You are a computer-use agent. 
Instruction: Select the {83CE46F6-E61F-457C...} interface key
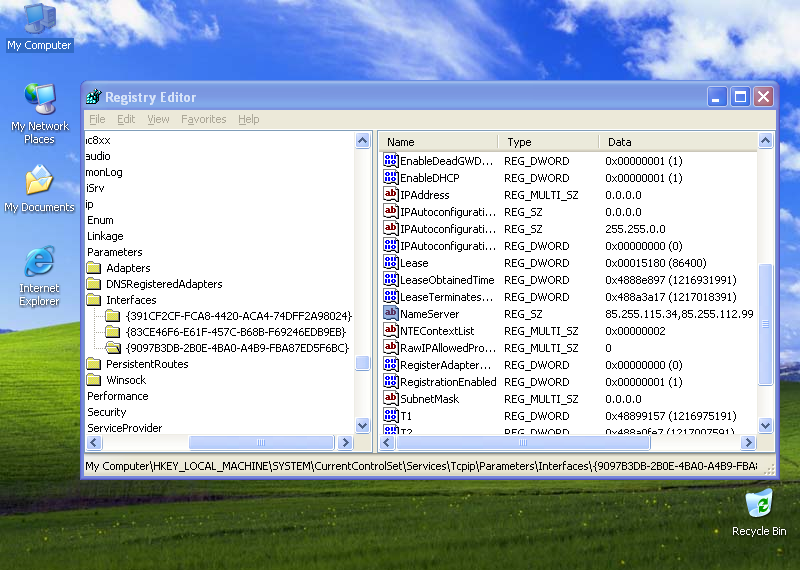point(236,332)
